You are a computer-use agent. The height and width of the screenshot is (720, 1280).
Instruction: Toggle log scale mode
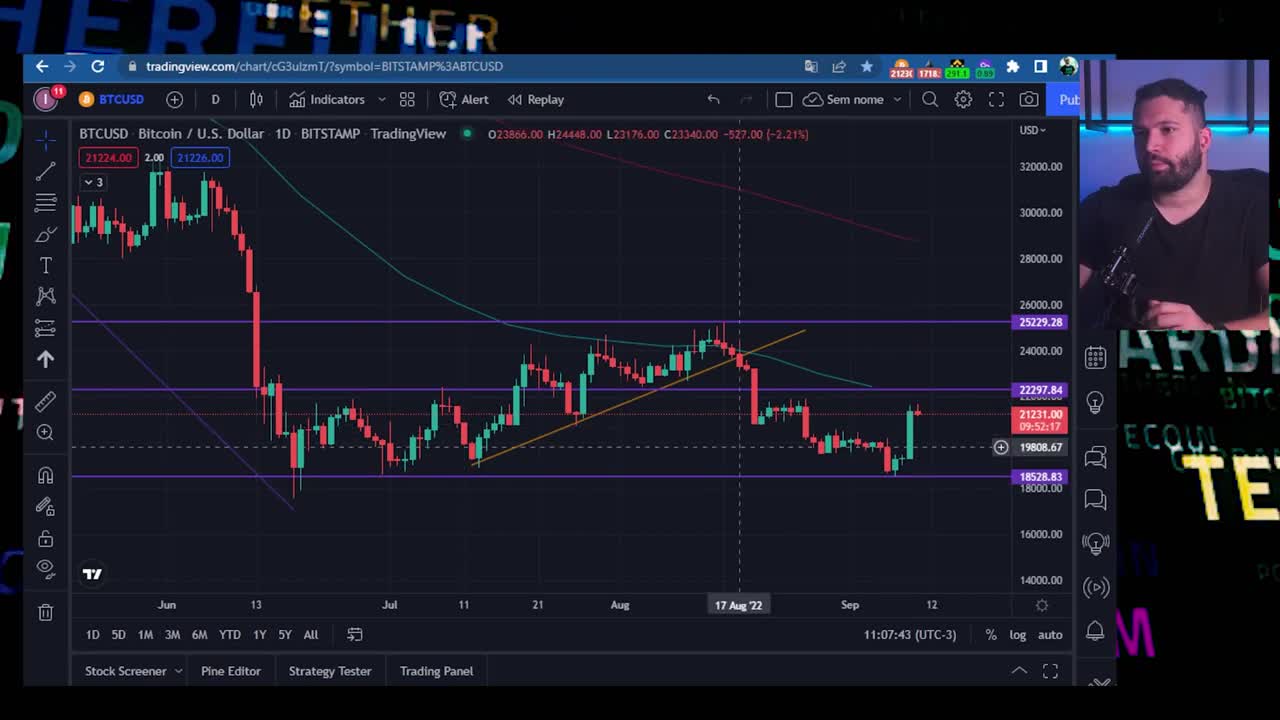(1017, 634)
